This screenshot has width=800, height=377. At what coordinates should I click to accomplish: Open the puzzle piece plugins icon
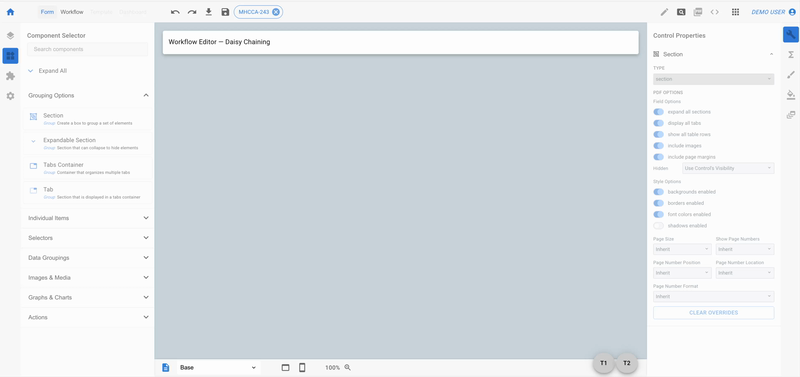(x=10, y=76)
